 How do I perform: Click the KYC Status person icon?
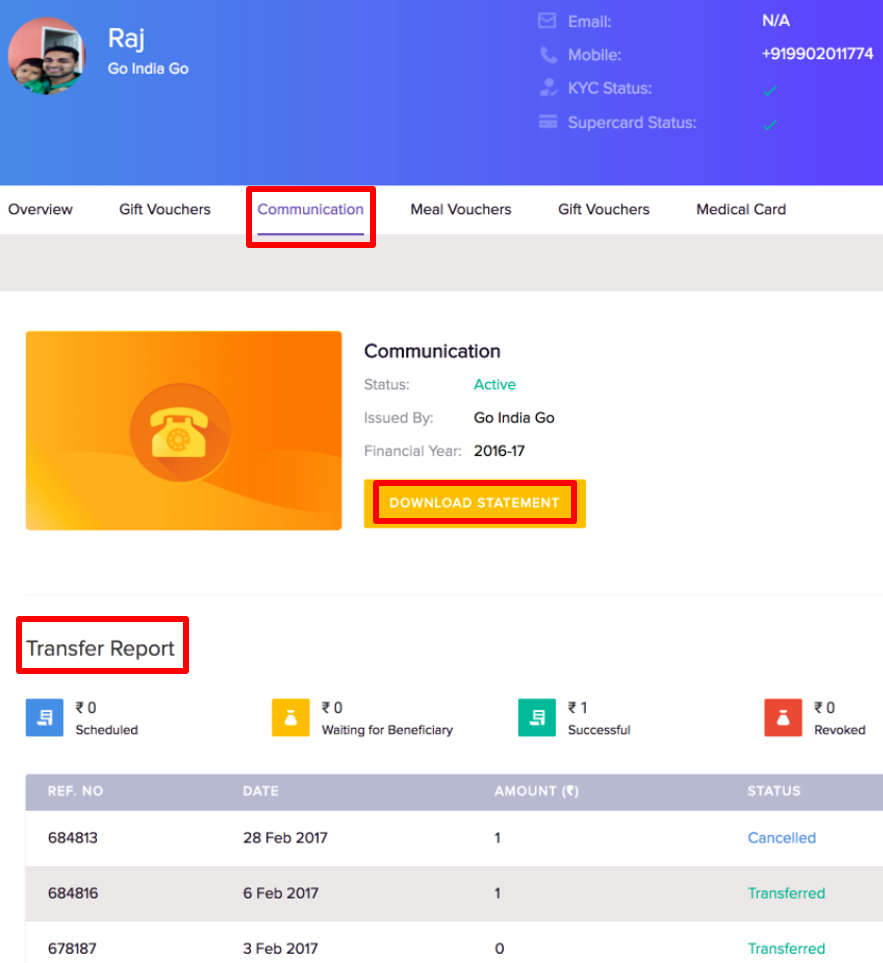(x=548, y=88)
